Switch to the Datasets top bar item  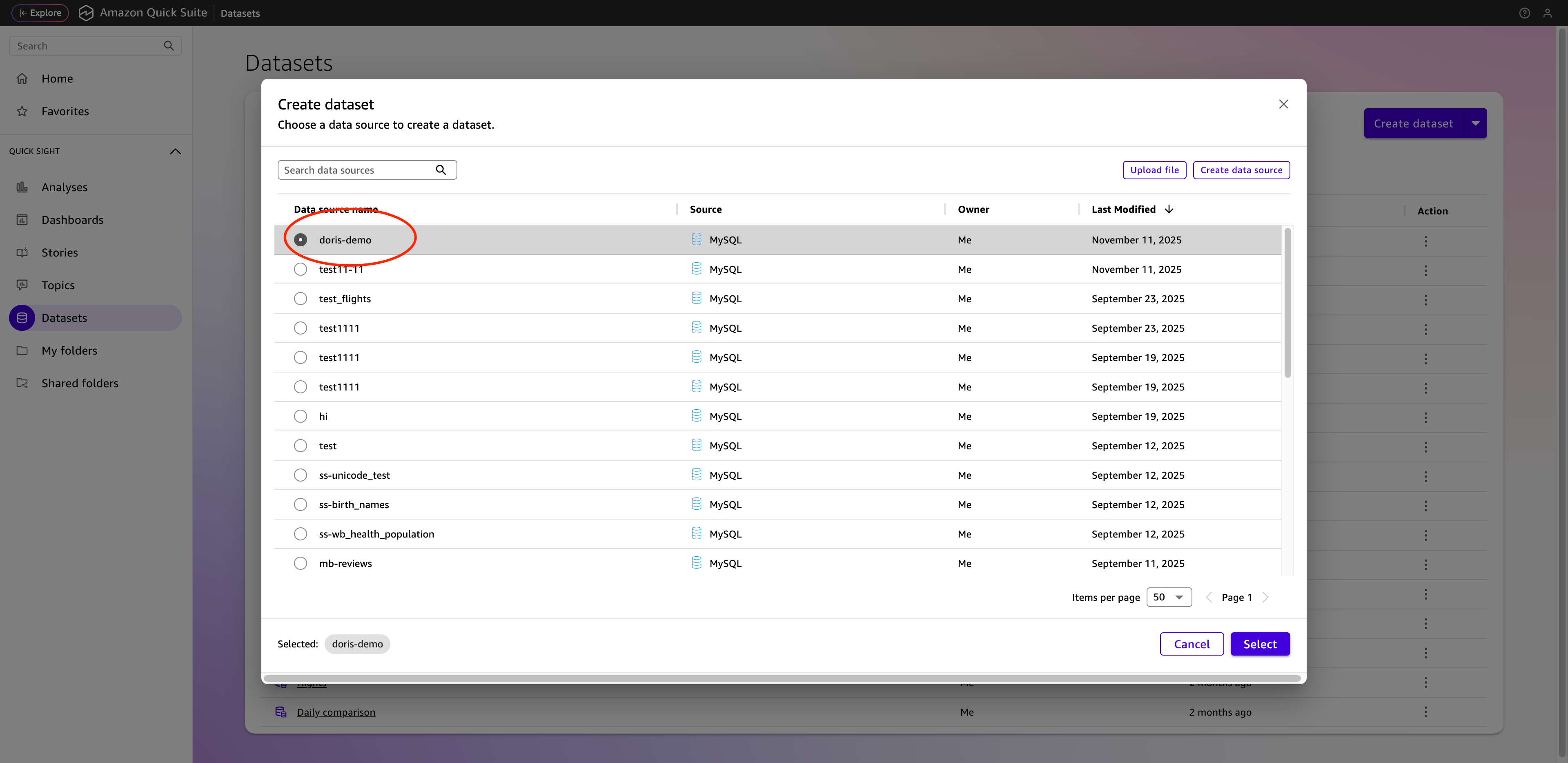(240, 12)
